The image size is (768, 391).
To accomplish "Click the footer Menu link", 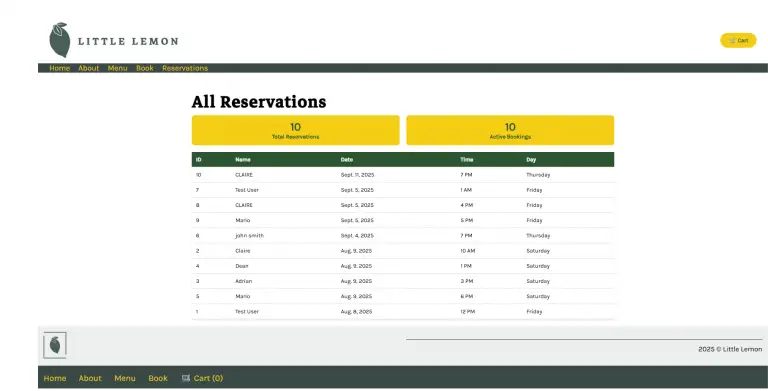I will click(x=125, y=378).
